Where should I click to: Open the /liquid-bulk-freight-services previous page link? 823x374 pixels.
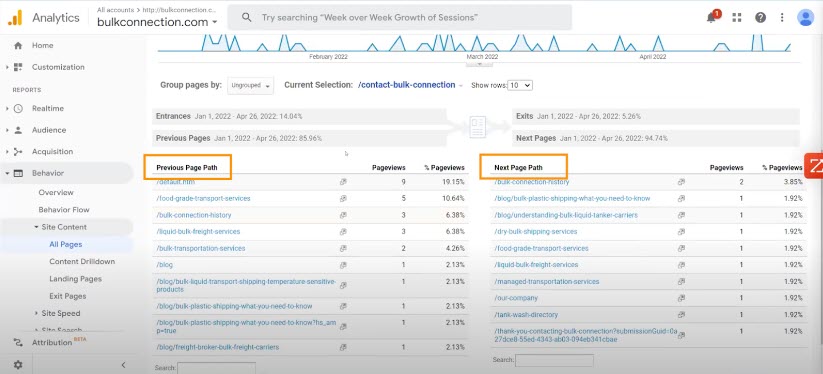tap(198, 231)
